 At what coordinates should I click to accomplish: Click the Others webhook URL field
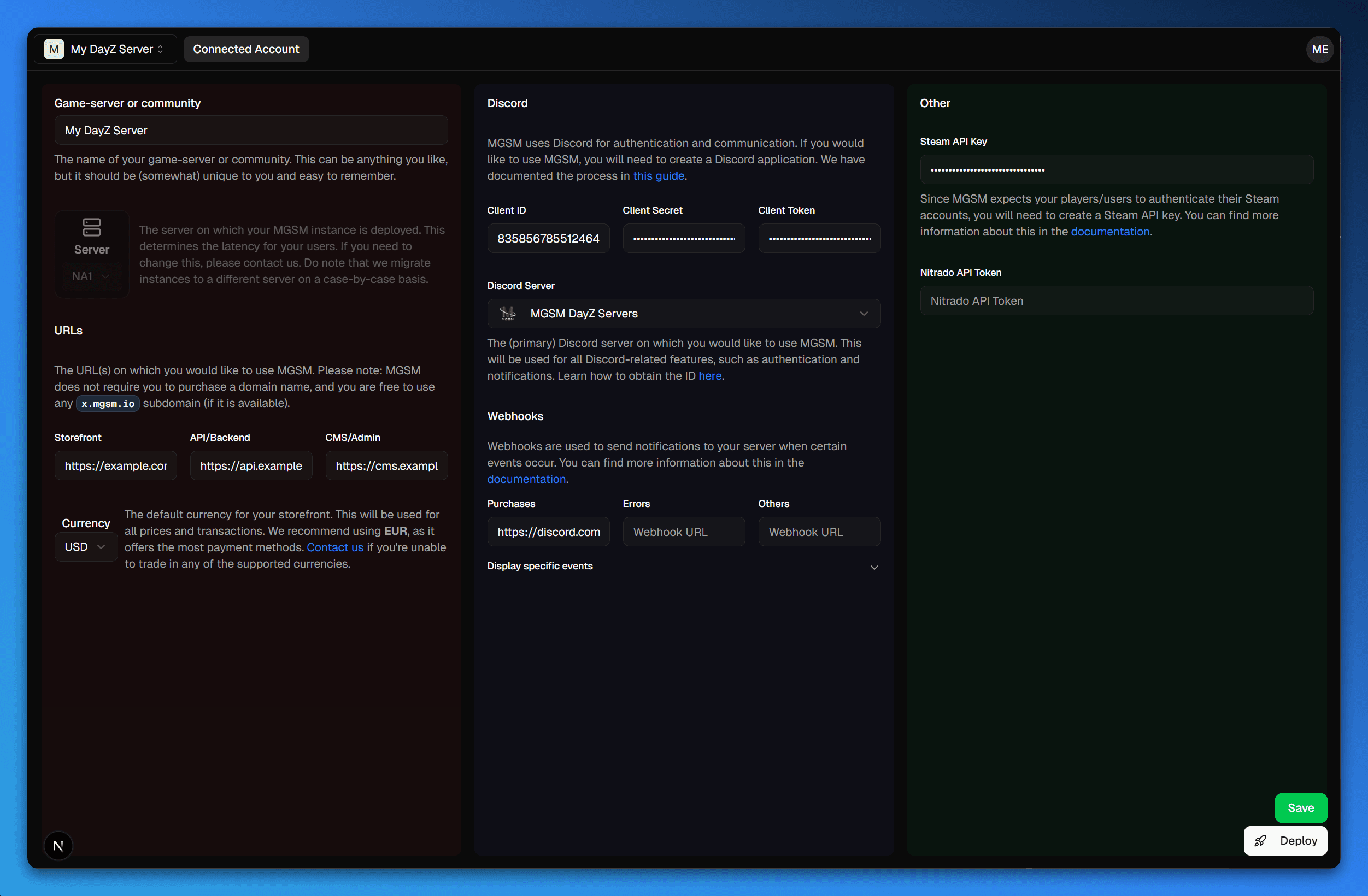click(820, 532)
